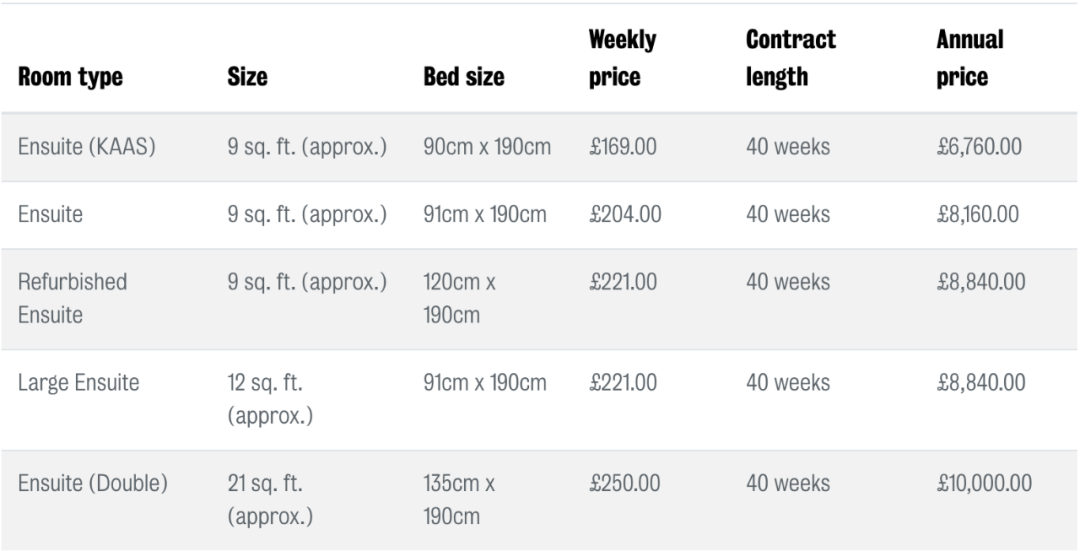Click the £250.00 weekly price

pyautogui.click(x=625, y=483)
